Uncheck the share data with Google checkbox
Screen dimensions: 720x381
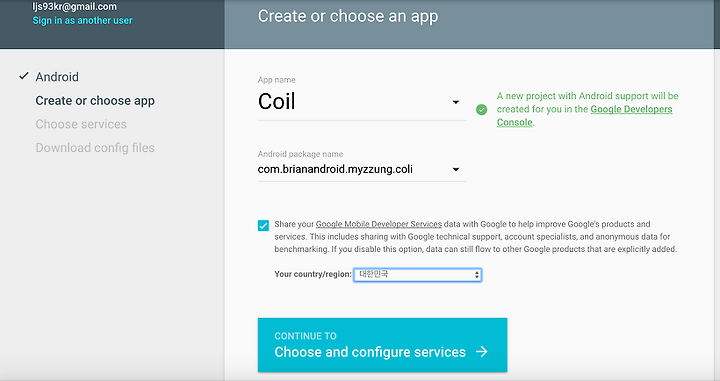click(x=263, y=225)
